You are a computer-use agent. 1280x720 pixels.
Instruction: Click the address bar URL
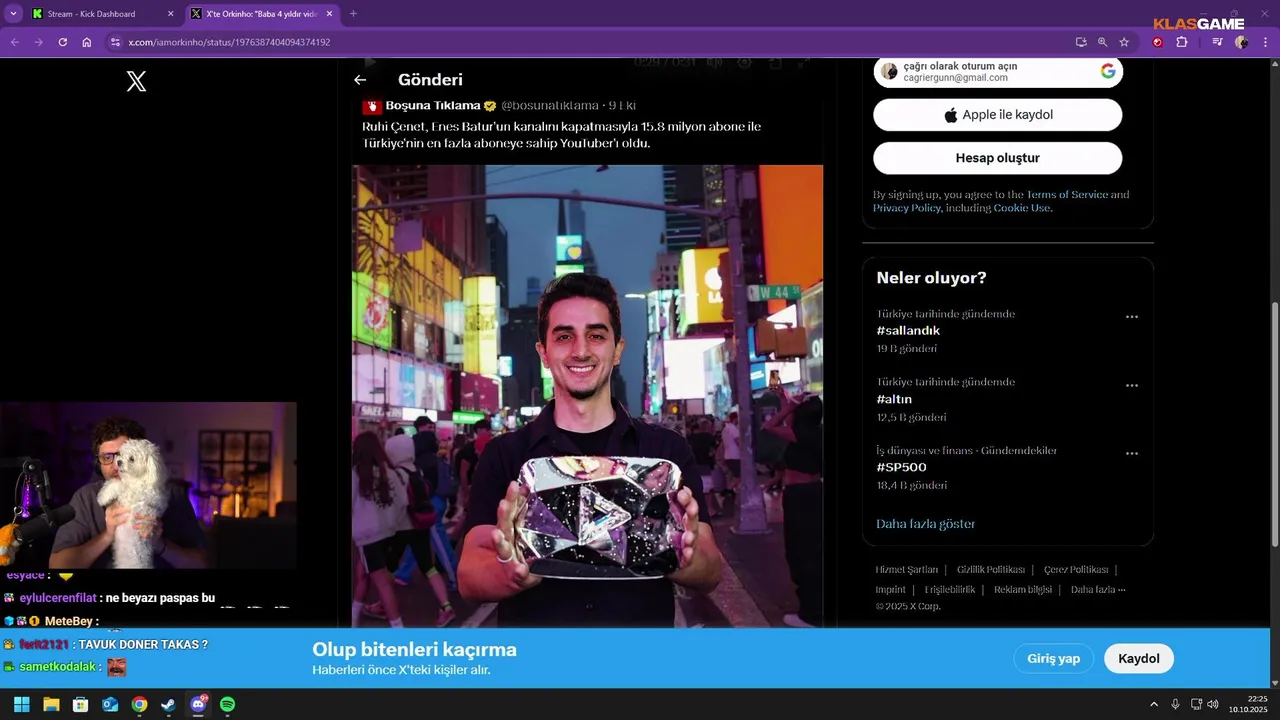229,42
